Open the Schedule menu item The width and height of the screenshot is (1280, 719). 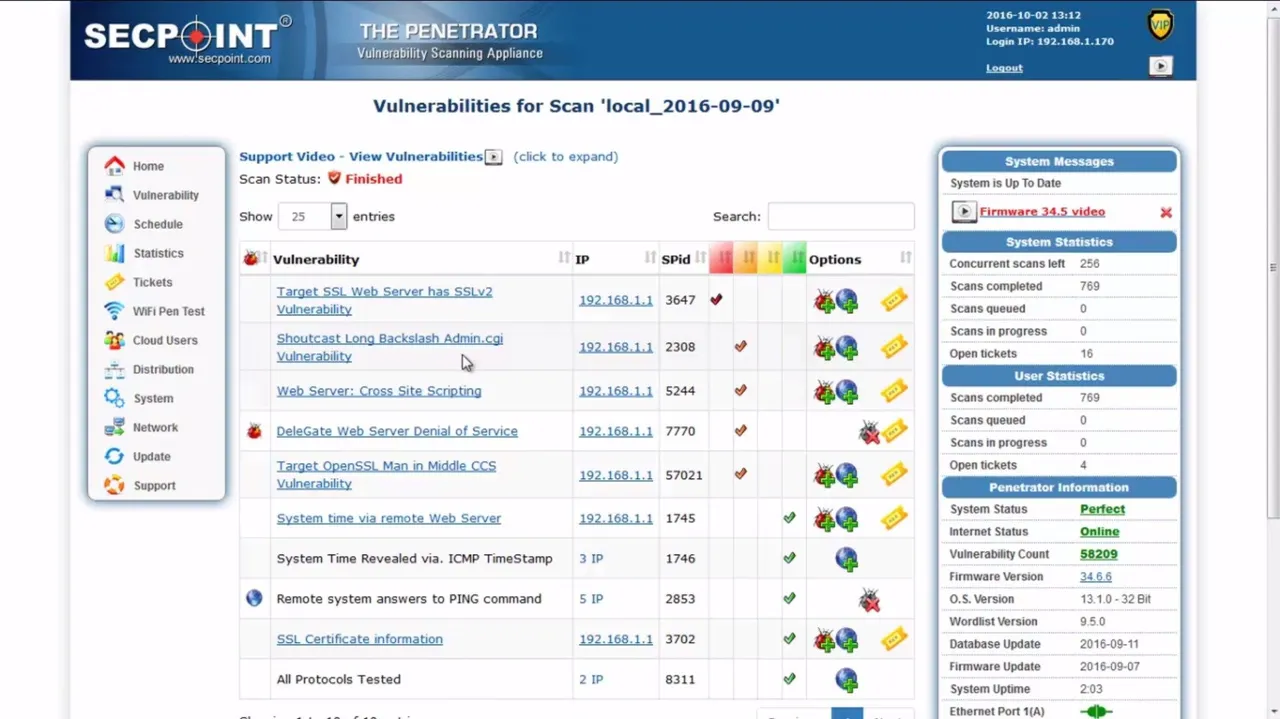pyautogui.click(x=158, y=224)
